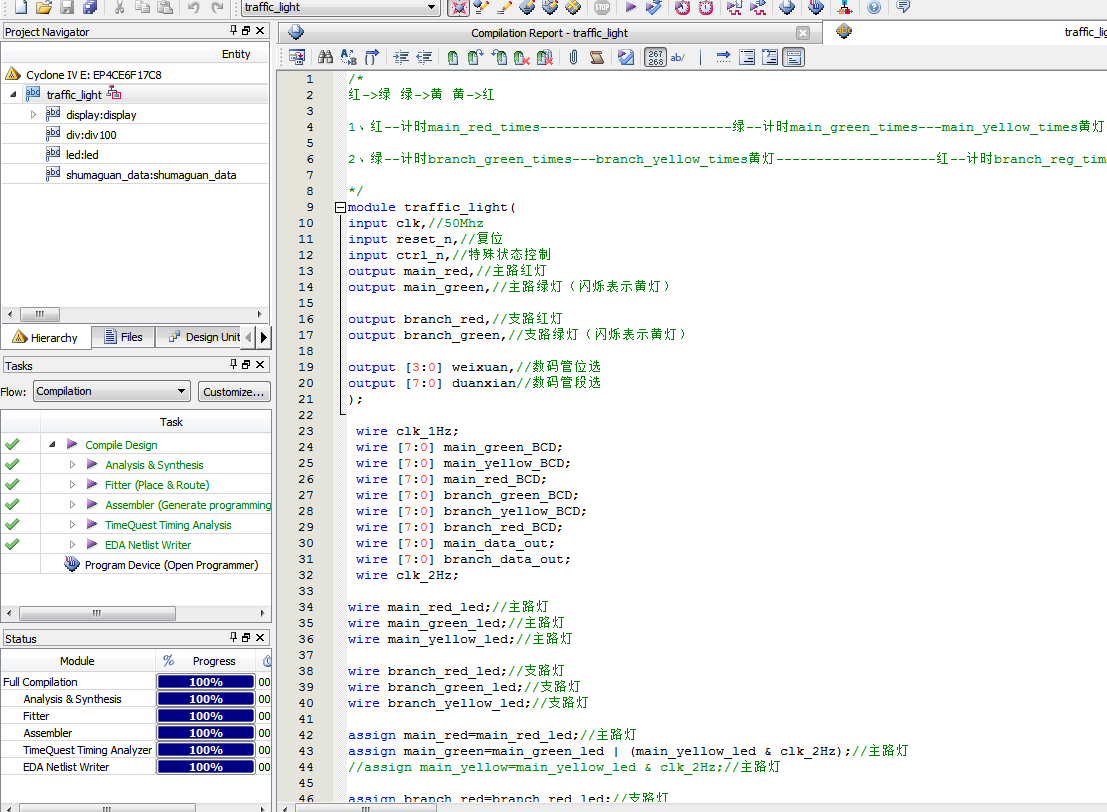Viewport: 1107px width, 812px height.
Task: Click the Programmer icon beside Program Device
Action: 71,564
